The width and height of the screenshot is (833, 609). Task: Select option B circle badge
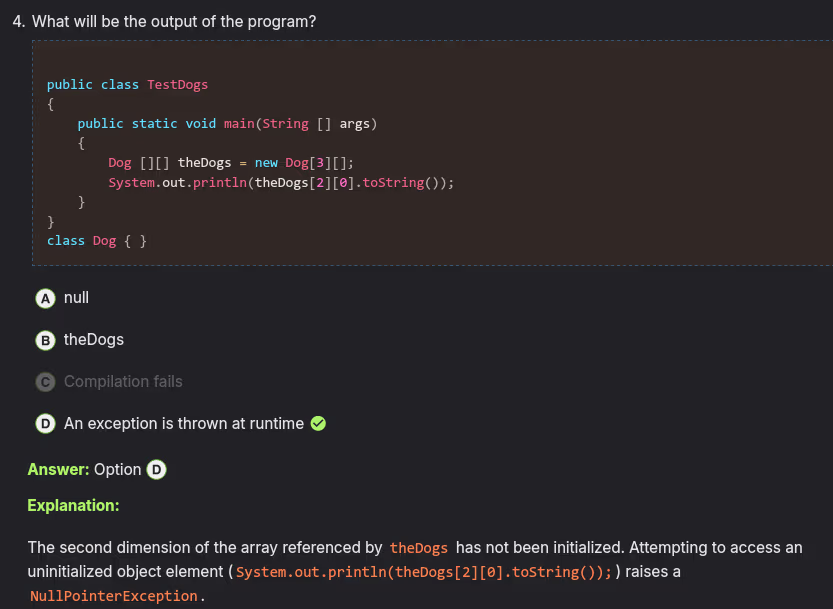(x=45, y=340)
